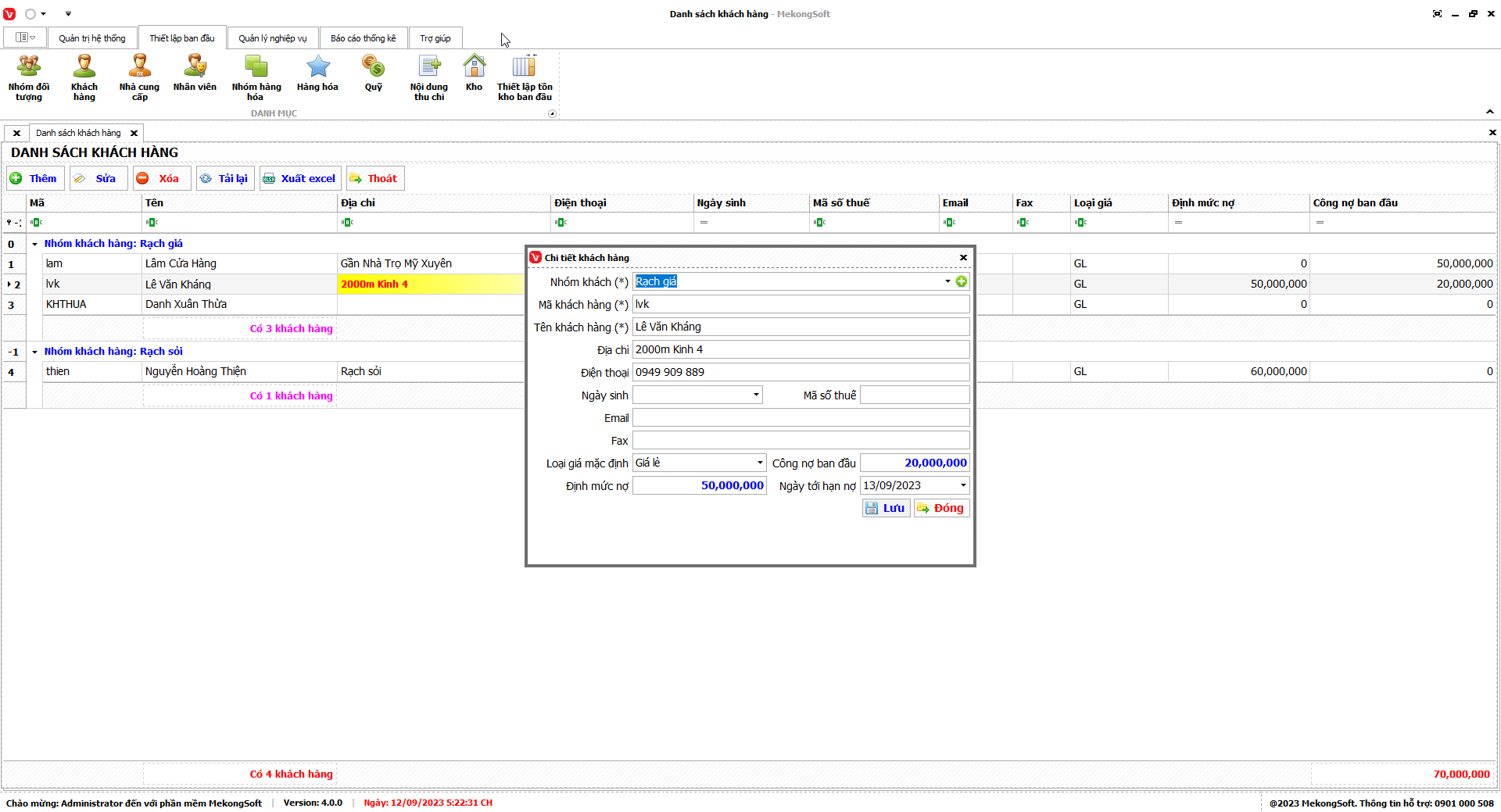Screen dimensions: 1501x812
Task: Expand the Loại giá mặc định dropdown
Action: [x=759, y=463]
